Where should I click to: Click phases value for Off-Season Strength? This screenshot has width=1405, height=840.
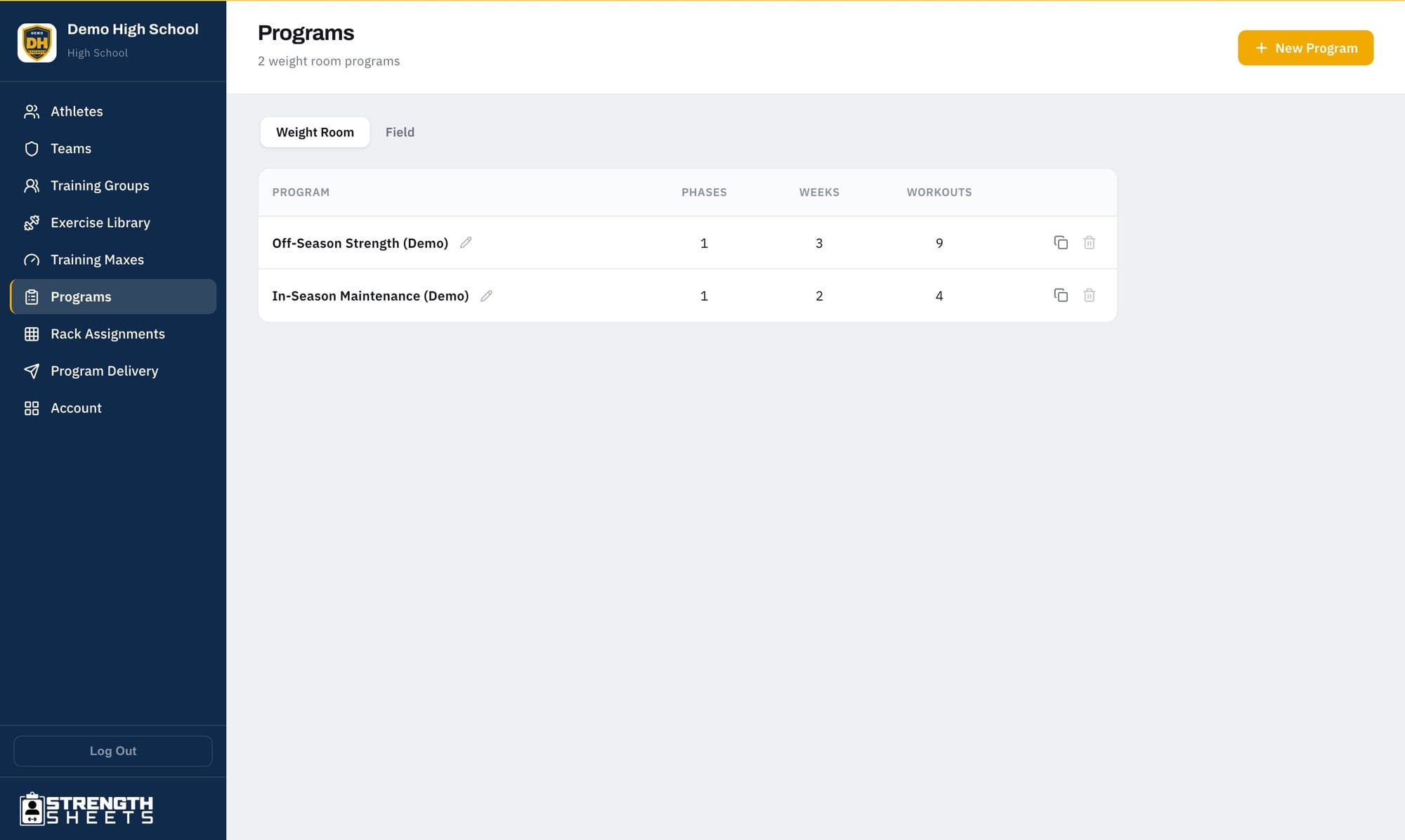(704, 243)
